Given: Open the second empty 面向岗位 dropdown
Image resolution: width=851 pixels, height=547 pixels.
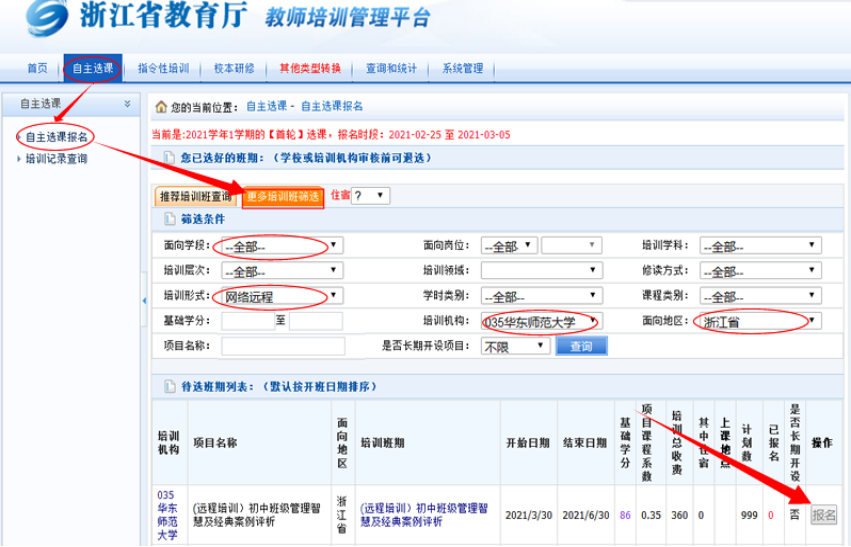Looking at the screenshot, I should click(x=571, y=246).
